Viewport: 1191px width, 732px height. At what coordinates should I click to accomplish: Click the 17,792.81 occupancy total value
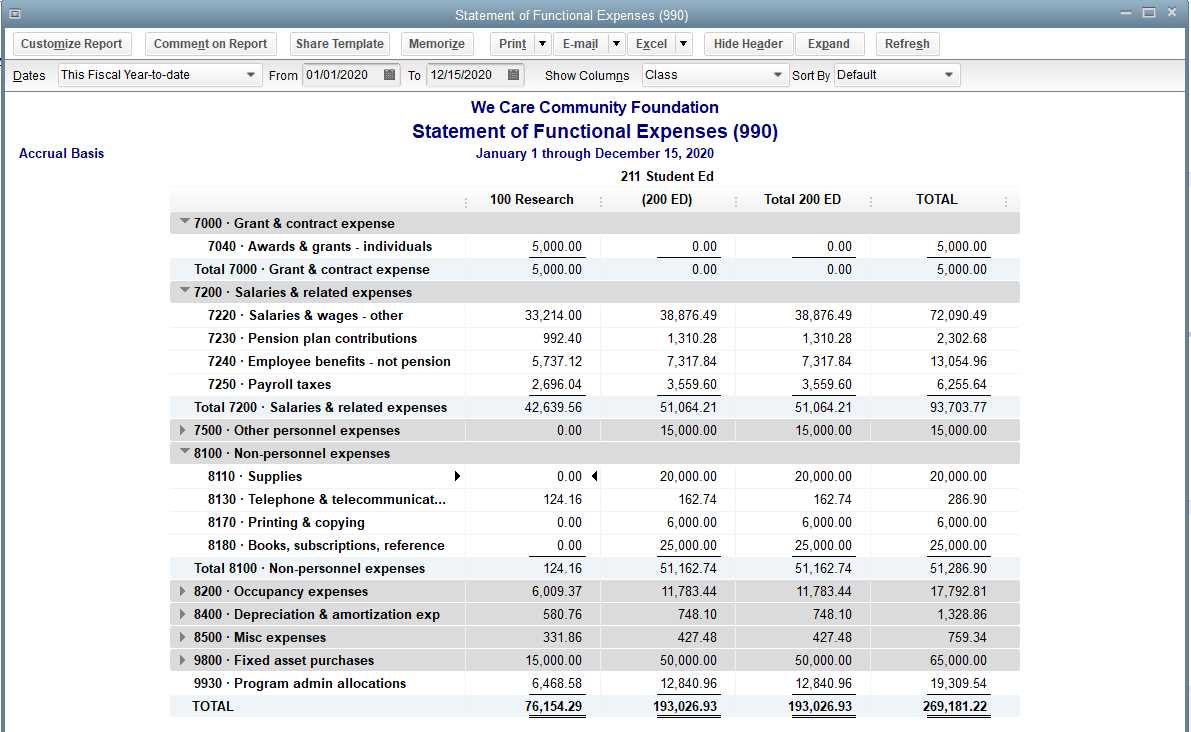click(958, 591)
